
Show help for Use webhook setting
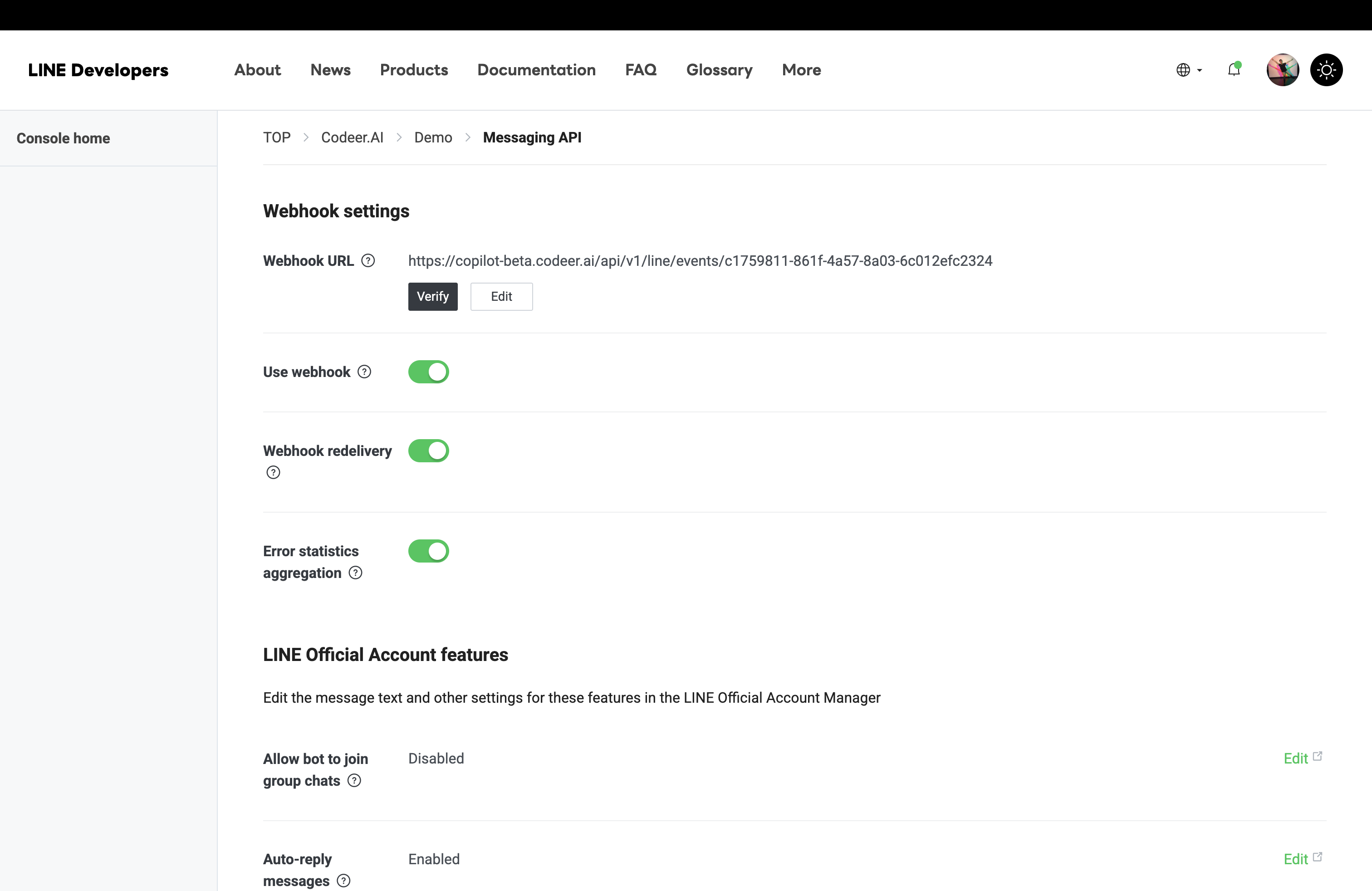click(364, 372)
